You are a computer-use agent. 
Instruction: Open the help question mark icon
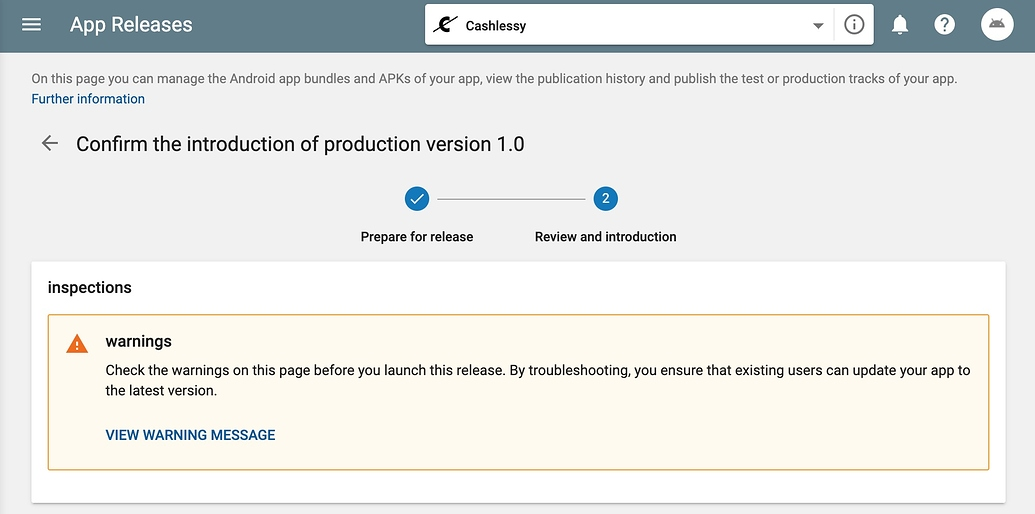[945, 25]
